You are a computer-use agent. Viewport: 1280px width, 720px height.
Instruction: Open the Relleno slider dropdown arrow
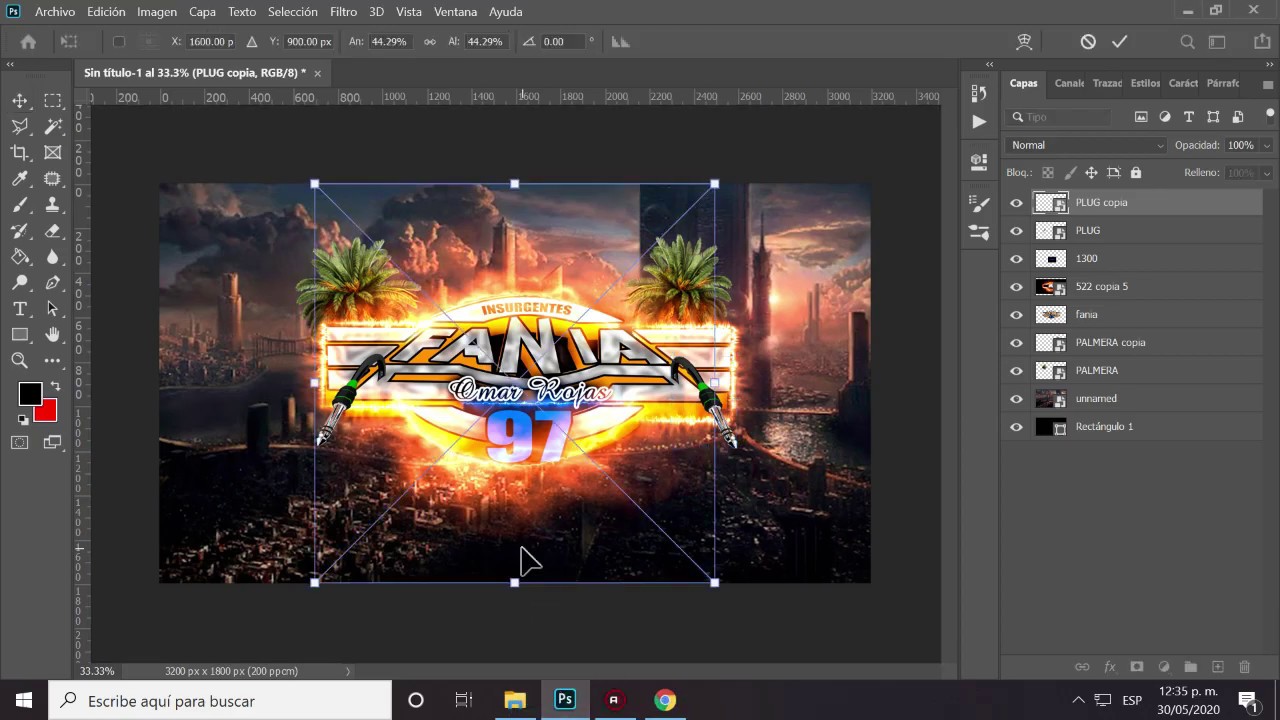click(1266, 173)
